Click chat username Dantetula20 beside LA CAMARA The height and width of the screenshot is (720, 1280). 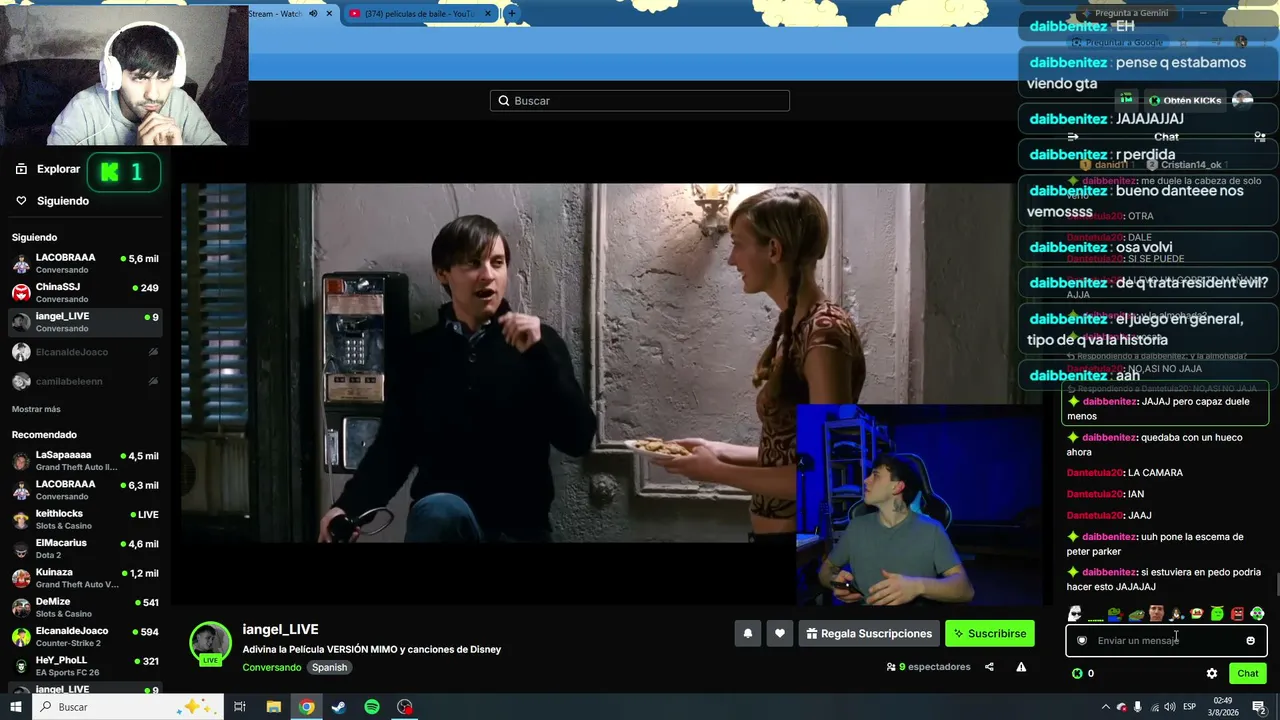point(1094,473)
